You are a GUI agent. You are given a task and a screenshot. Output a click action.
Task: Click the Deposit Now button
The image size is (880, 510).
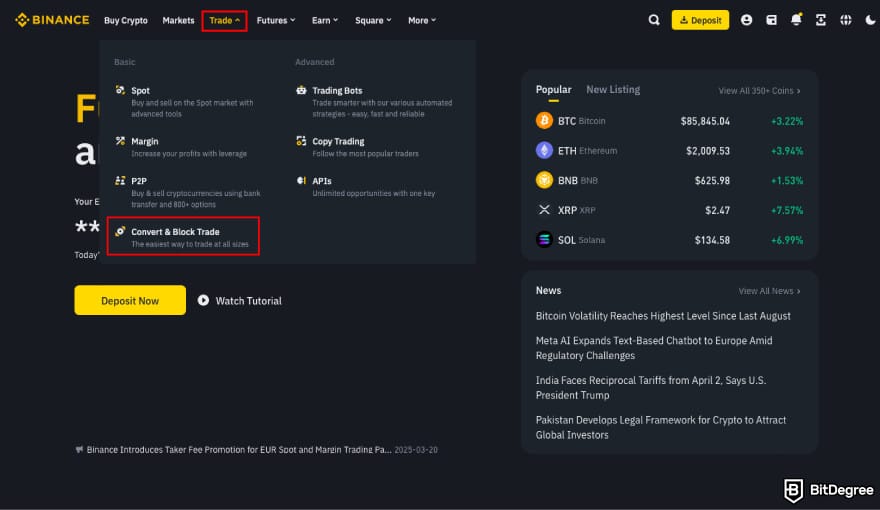[x=130, y=300]
